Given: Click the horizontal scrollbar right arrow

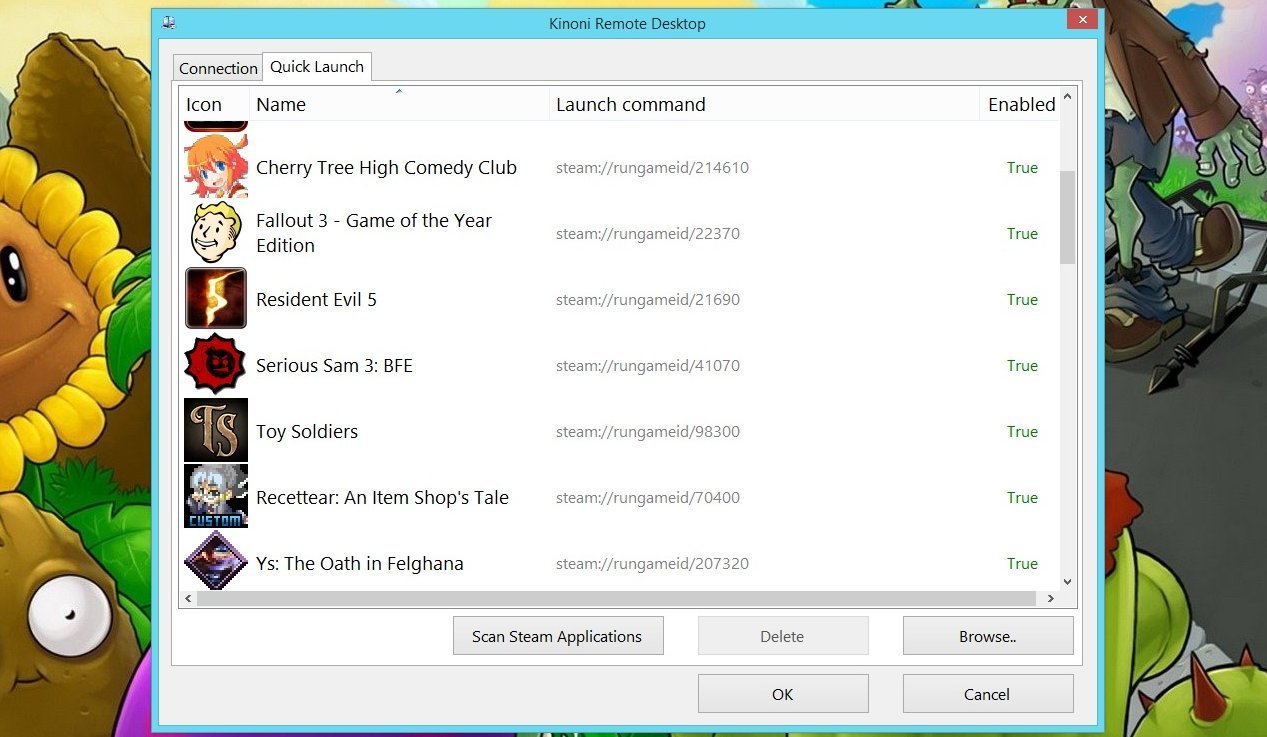Looking at the screenshot, I should click(x=1050, y=598).
